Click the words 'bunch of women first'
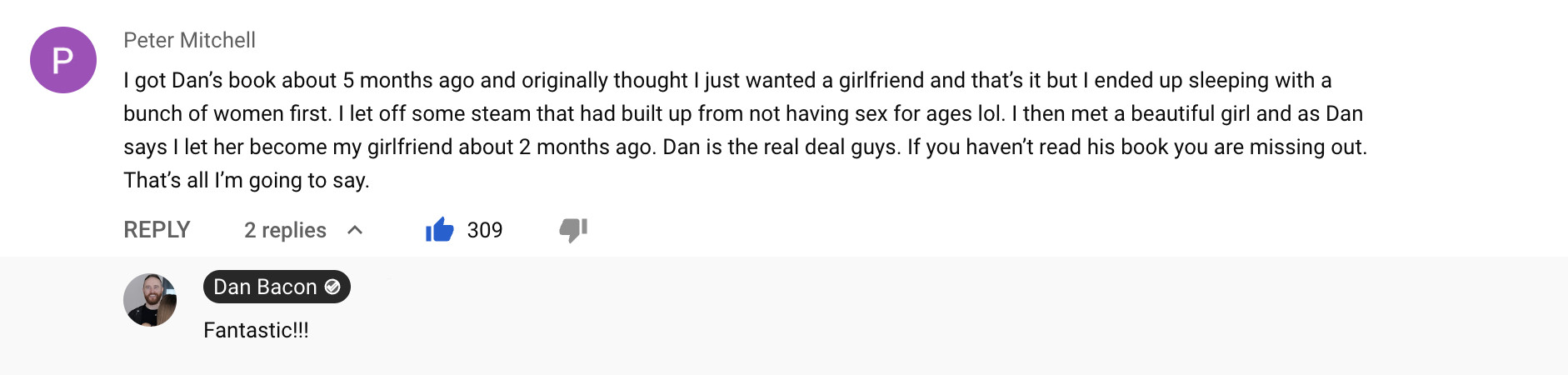1568x375 pixels. point(227,113)
